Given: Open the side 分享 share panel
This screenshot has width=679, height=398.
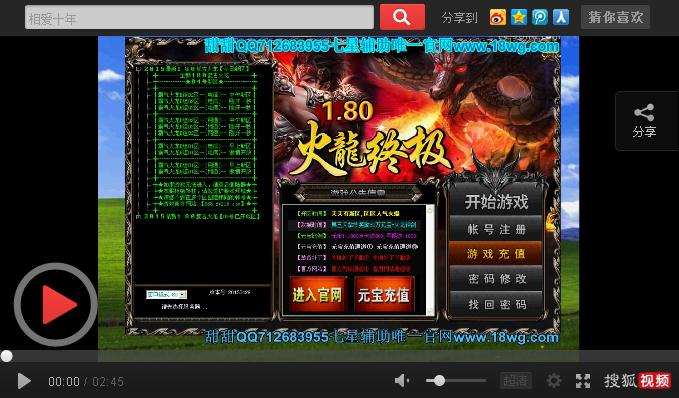Looking at the screenshot, I should (x=644, y=121).
